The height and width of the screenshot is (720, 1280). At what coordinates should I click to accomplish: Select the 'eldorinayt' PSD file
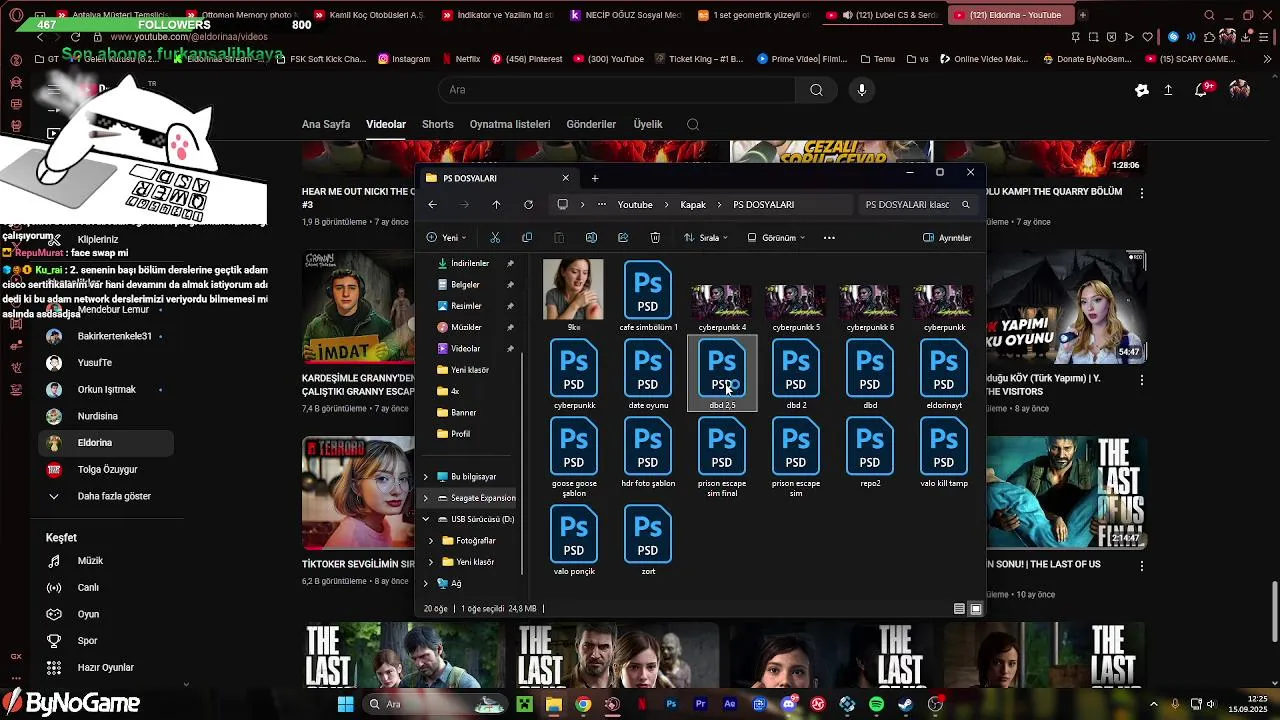944,375
